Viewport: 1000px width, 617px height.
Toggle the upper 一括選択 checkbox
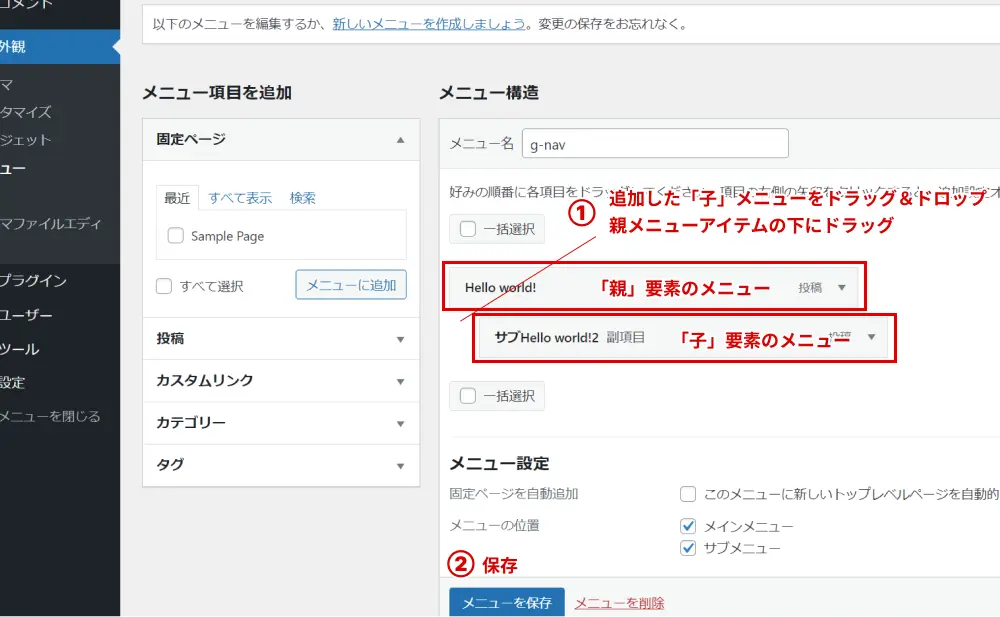pyautogui.click(x=470, y=228)
